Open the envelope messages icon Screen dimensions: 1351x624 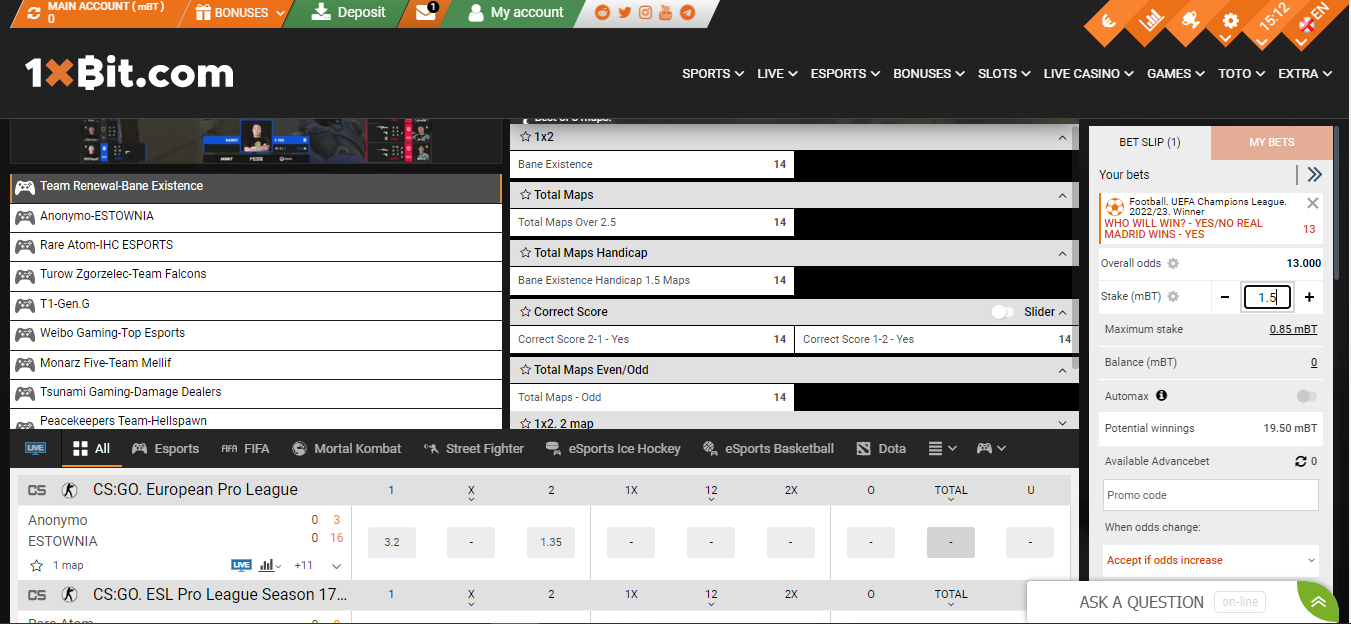pos(425,13)
